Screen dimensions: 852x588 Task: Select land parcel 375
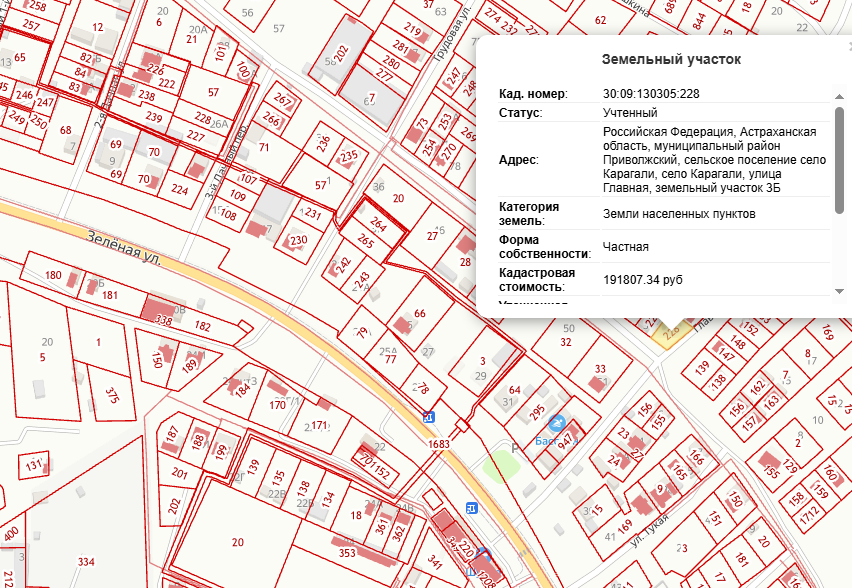point(112,395)
